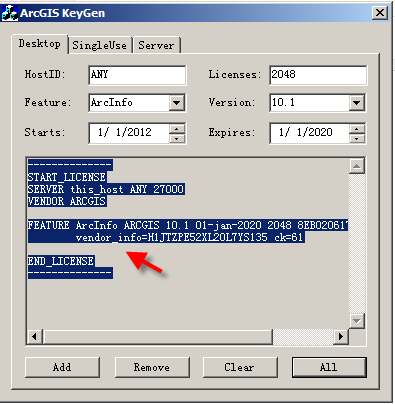Click the Version label
The width and height of the screenshot is (395, 404).
(232, 102)
